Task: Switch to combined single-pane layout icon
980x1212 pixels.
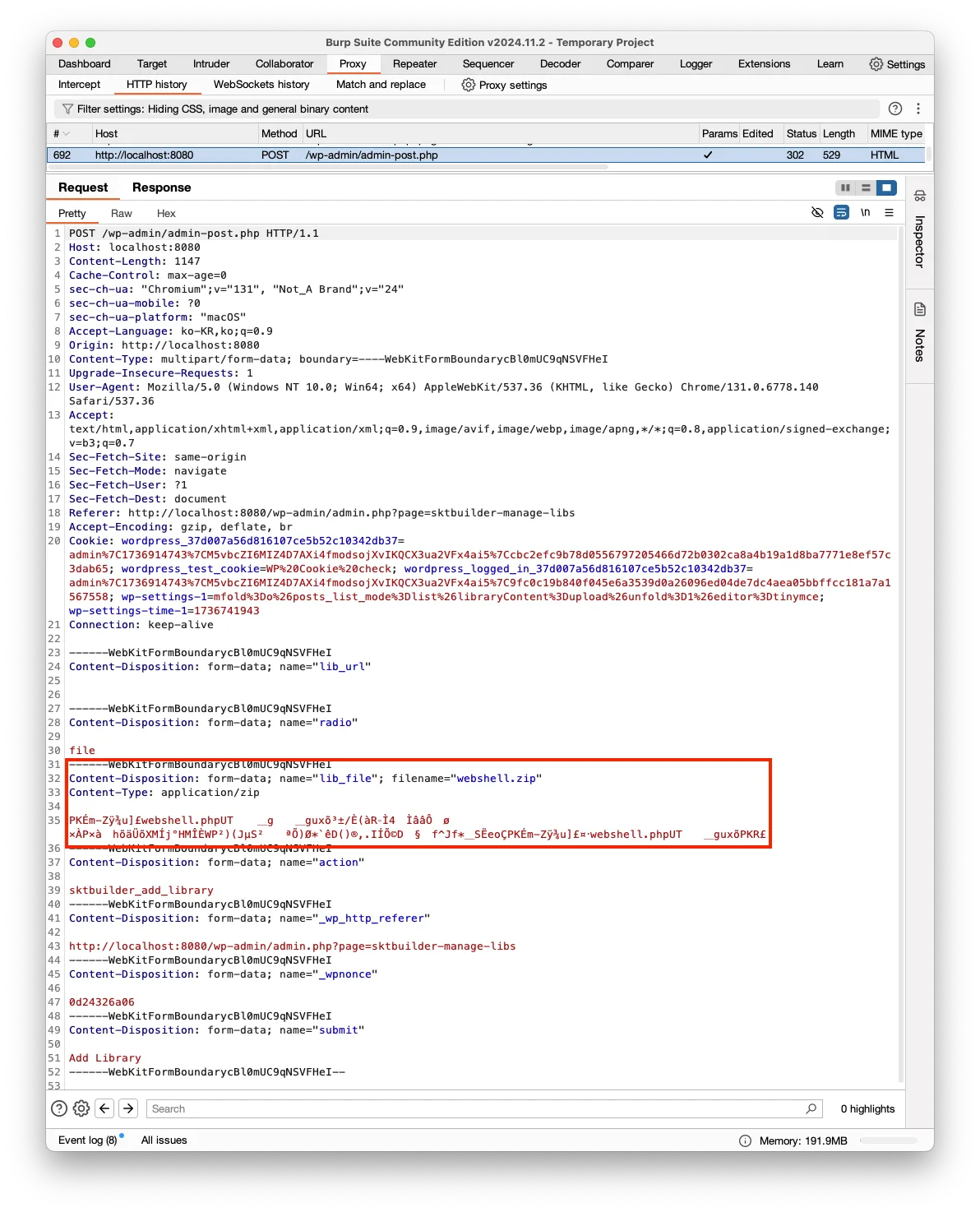Action: click(886, 187)
